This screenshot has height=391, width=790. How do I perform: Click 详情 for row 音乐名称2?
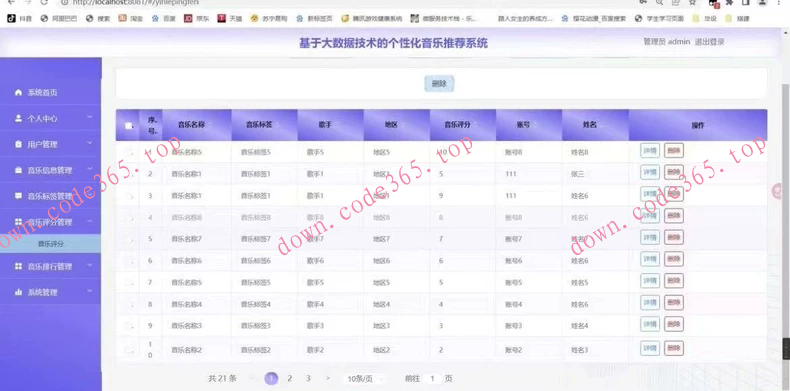pos(650,348)
